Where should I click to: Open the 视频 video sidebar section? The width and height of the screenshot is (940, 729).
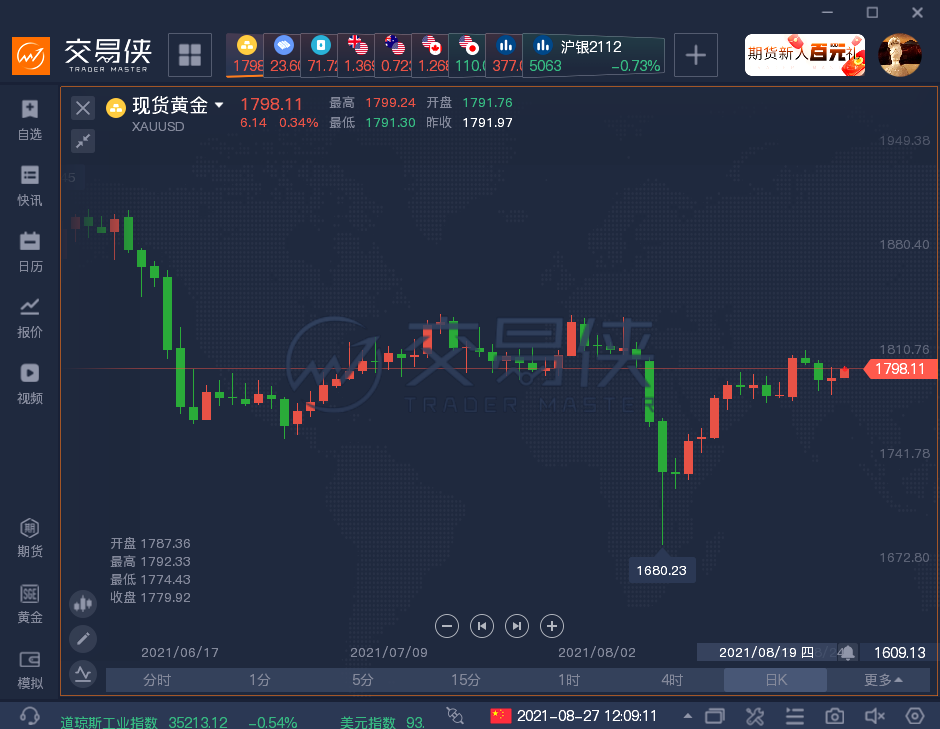coord(30,384)
